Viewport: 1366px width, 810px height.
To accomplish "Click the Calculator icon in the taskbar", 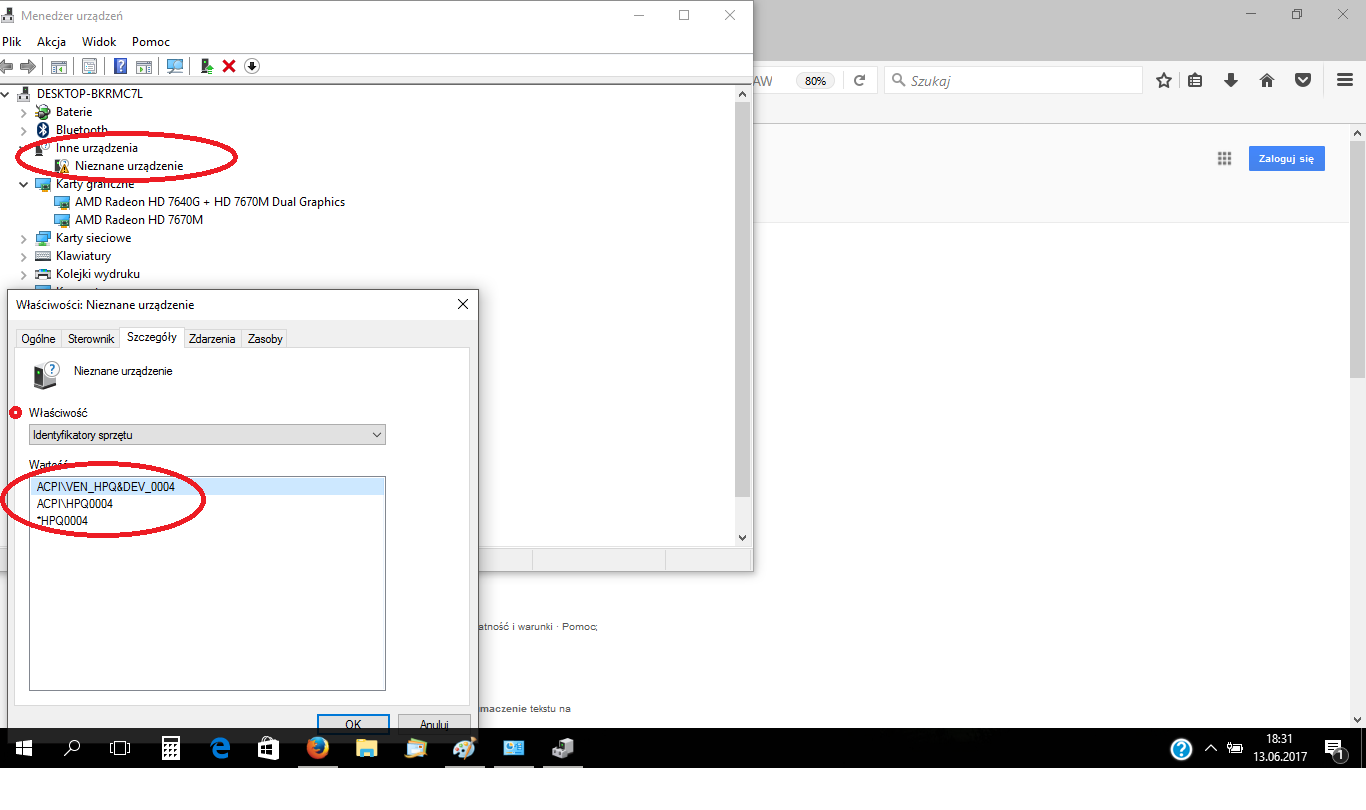I will click(x=171, y=748).
